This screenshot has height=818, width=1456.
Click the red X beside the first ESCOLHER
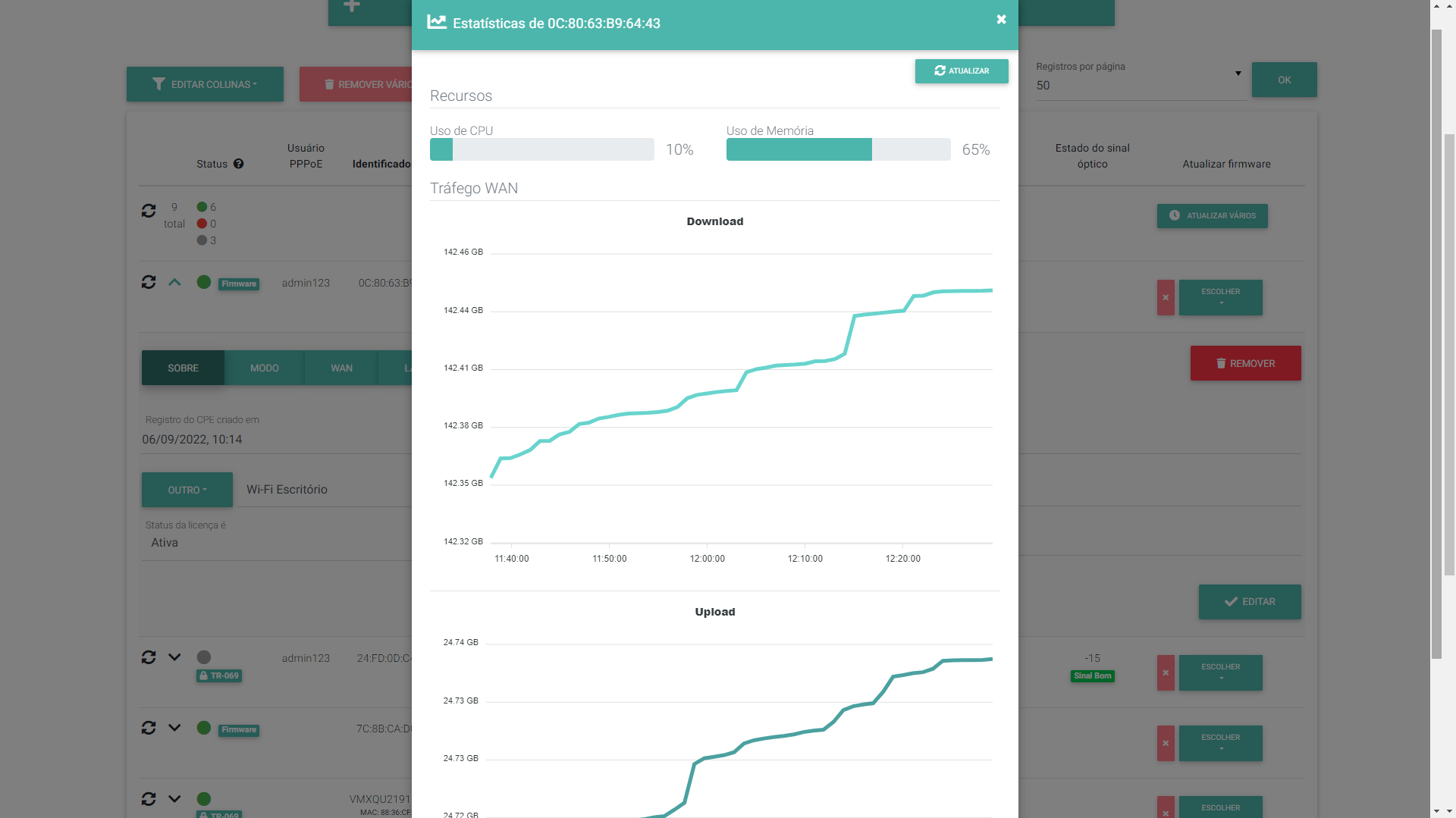[x=1166, y=298]
